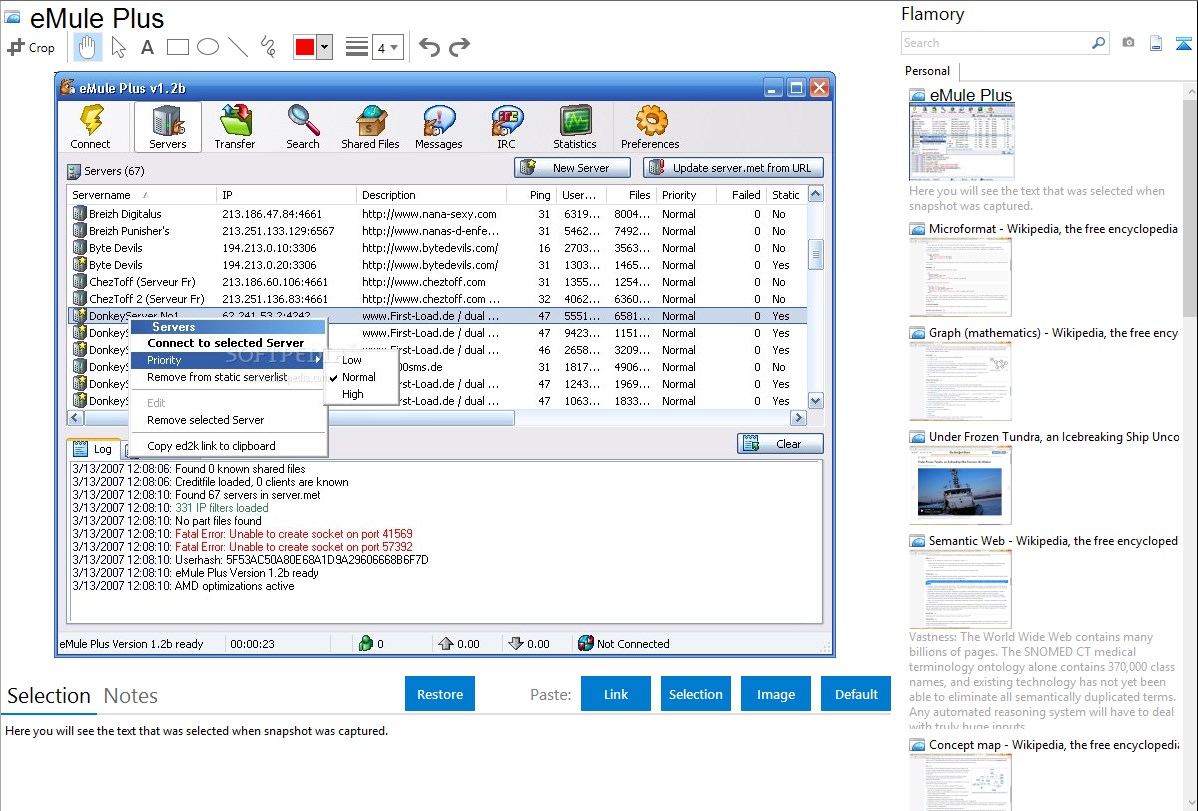
Task: Sort servers by the Ping column
Action: point(531,195)
